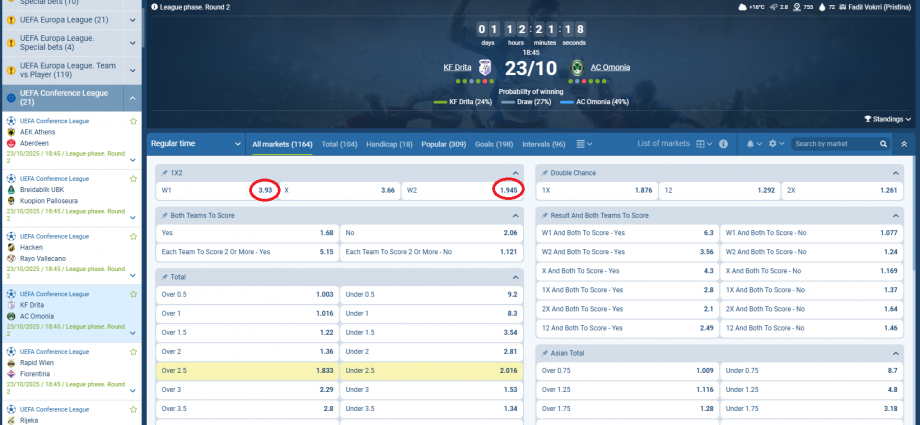Star the Hacken vs Rayo Vallecano match
The image size is (920, 425).
click(133, 236)
